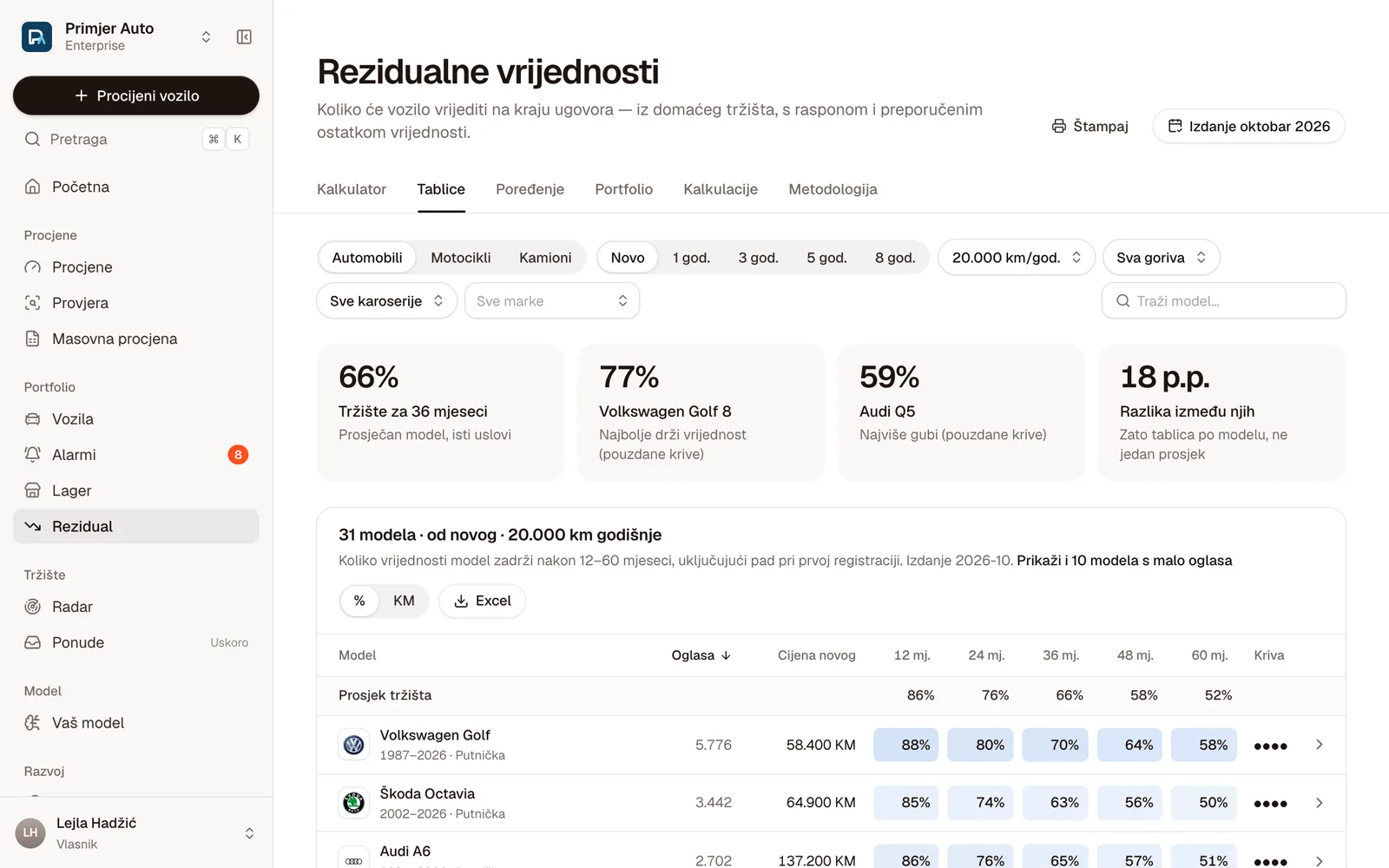The height and width of the screenshot is (868, 1389).
Task: Click the Pretraga search box in sidebar
Action: 136,139
